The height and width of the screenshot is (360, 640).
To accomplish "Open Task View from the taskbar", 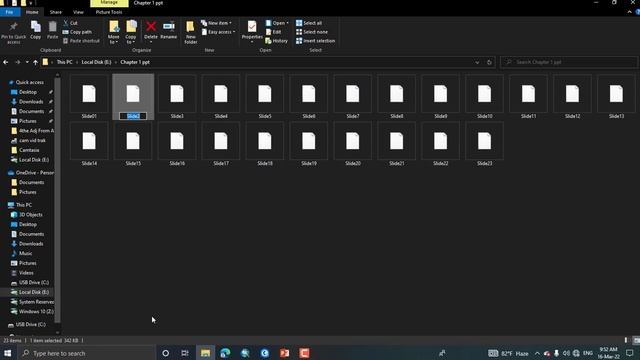I will click(x=185, y=353).
